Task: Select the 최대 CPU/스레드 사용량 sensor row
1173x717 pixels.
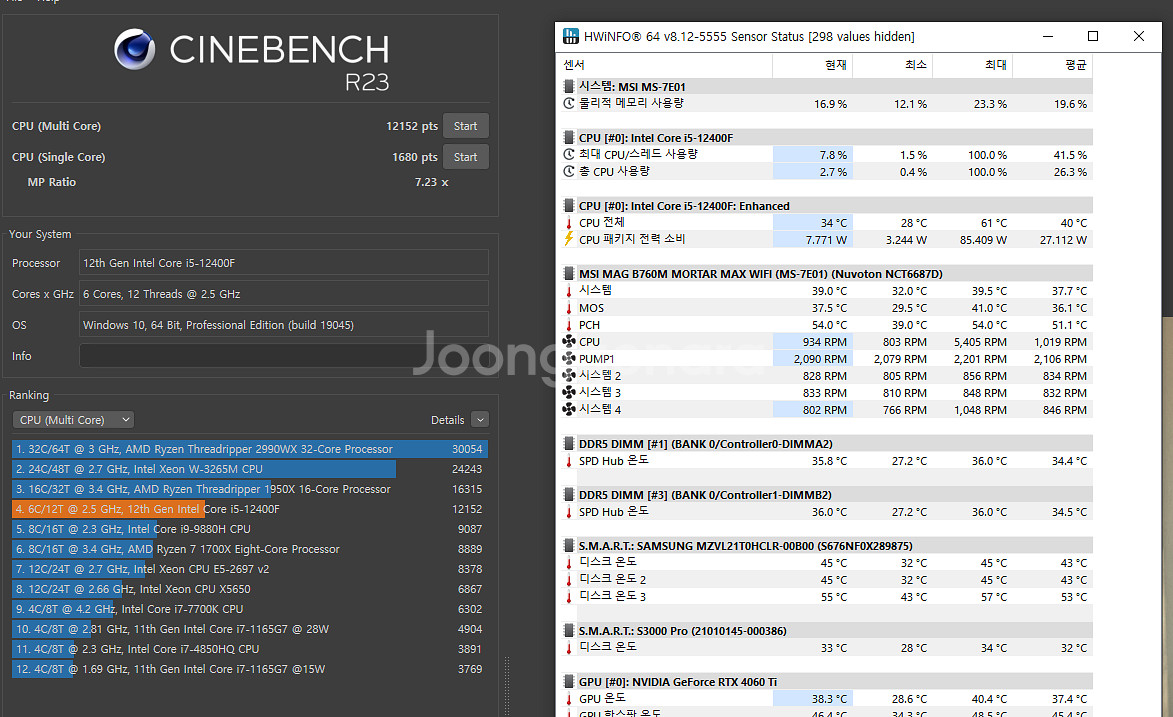Action: pyautogui.click(x=825, y=155)
